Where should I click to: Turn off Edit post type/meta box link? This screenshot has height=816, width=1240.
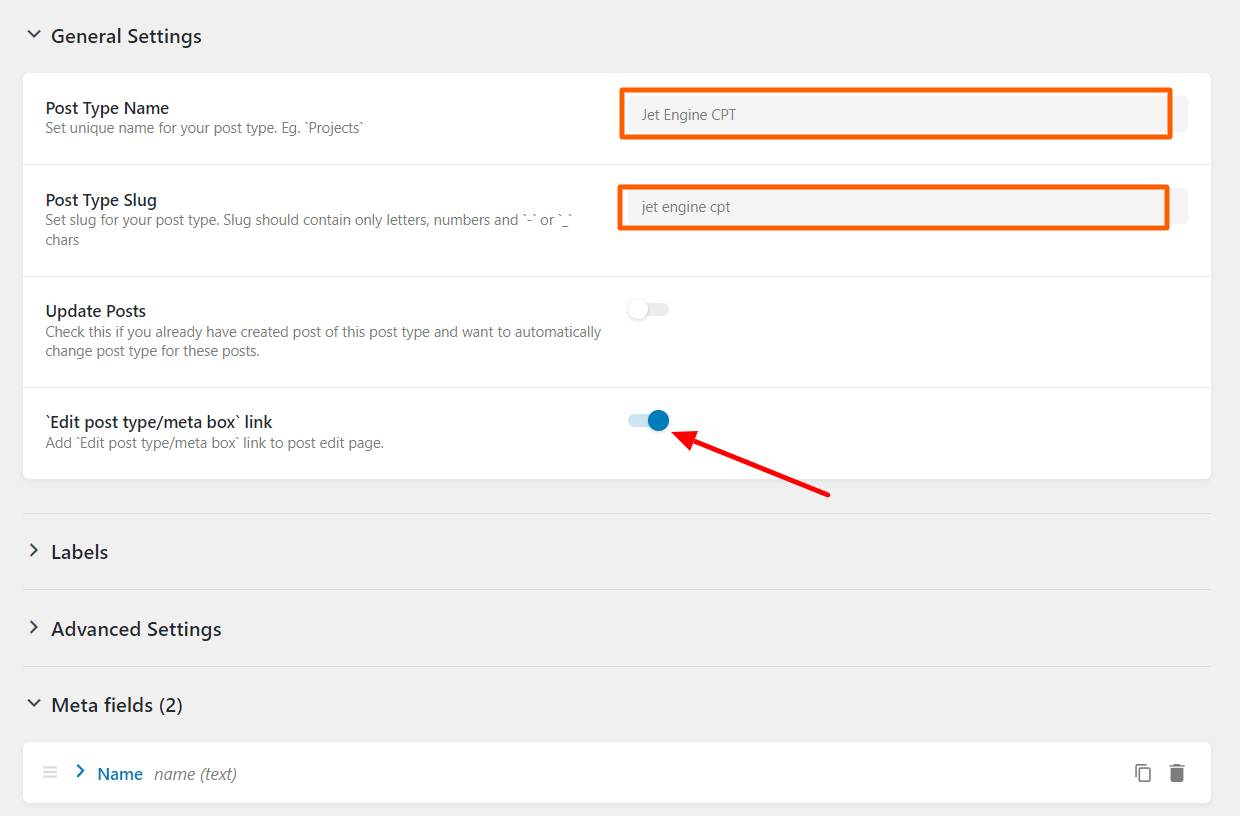(x=648, y=420)
